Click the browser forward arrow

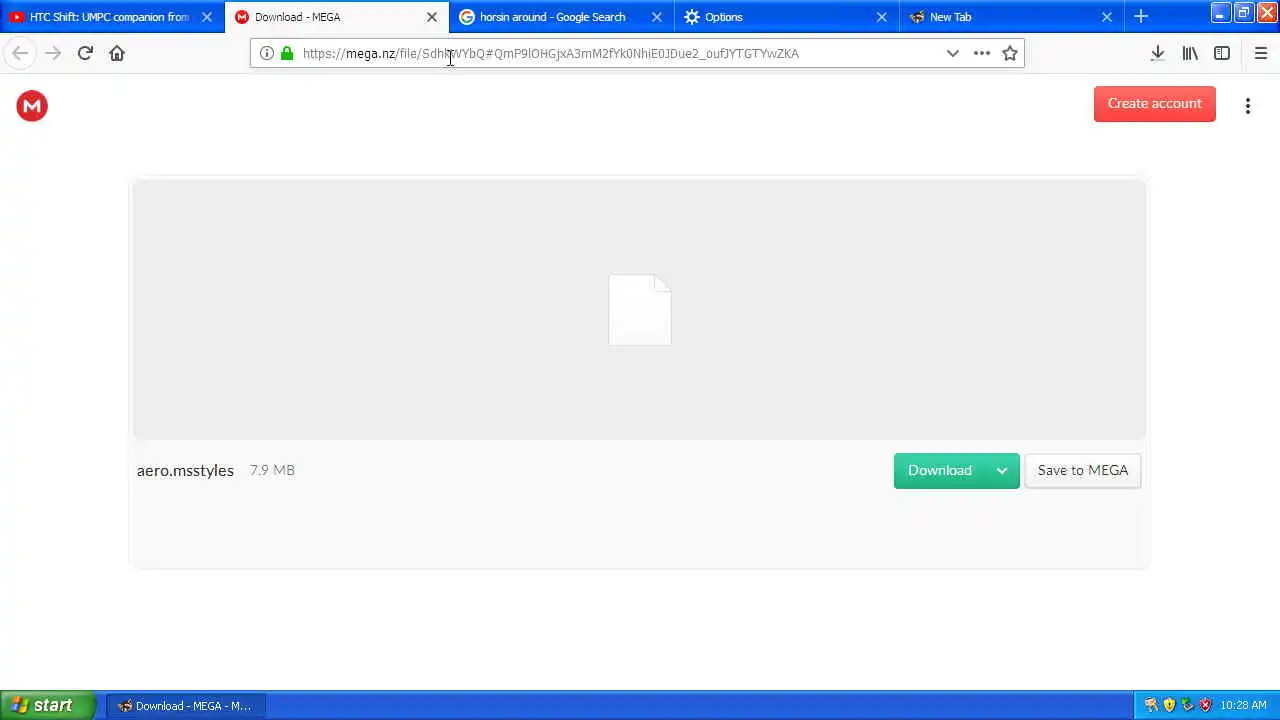coord(53,53)
